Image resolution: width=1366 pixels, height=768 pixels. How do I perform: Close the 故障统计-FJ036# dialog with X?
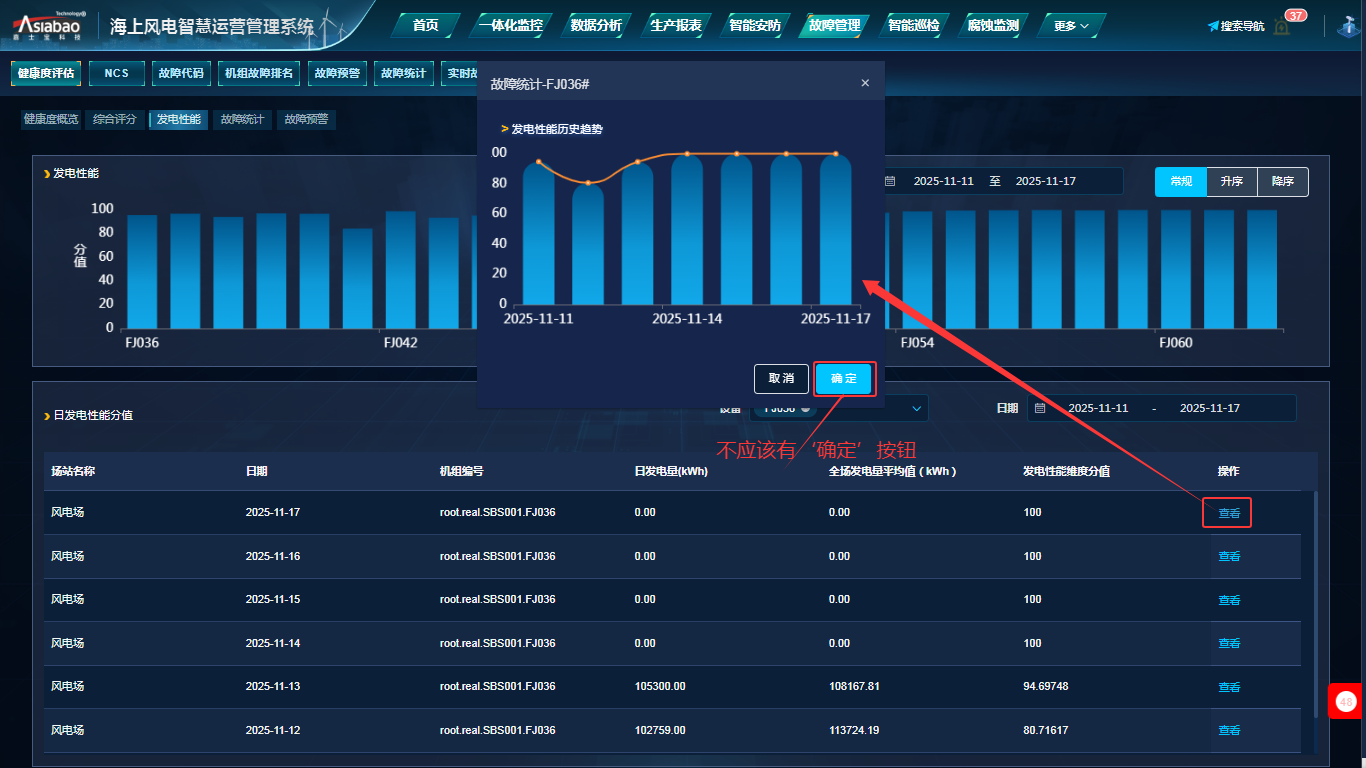point(865,83)
